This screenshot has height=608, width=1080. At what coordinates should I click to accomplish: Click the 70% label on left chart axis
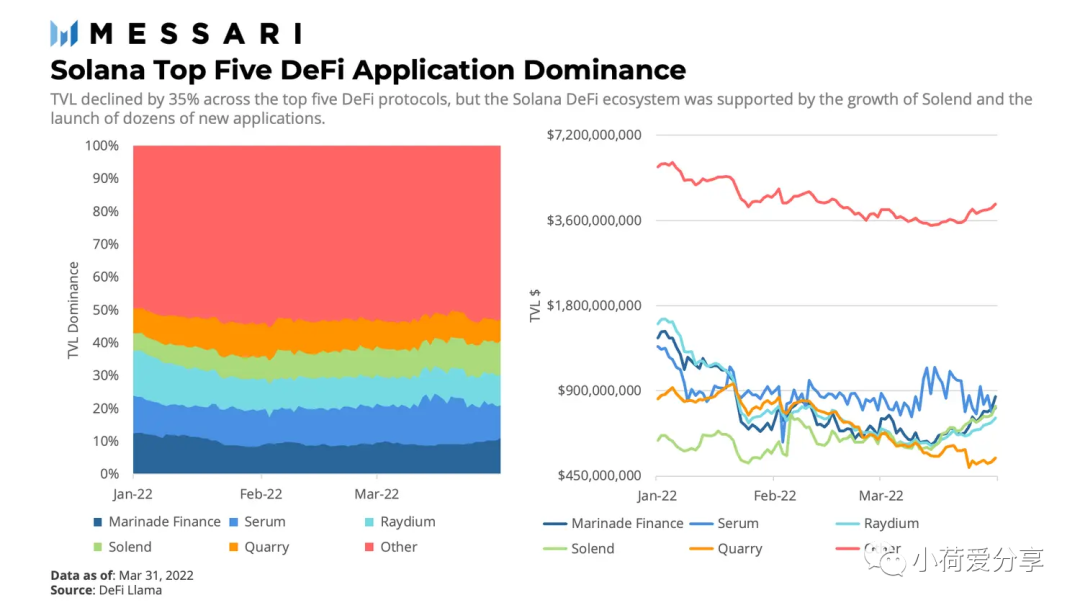[105, 244]
